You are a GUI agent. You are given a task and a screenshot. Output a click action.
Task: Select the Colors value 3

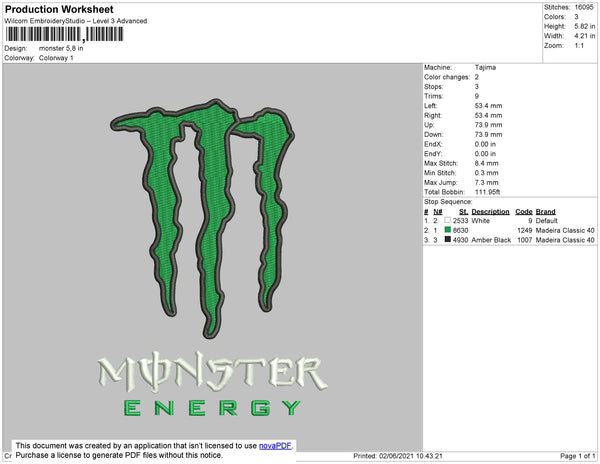pyautogui.click(x=576, y=17)
